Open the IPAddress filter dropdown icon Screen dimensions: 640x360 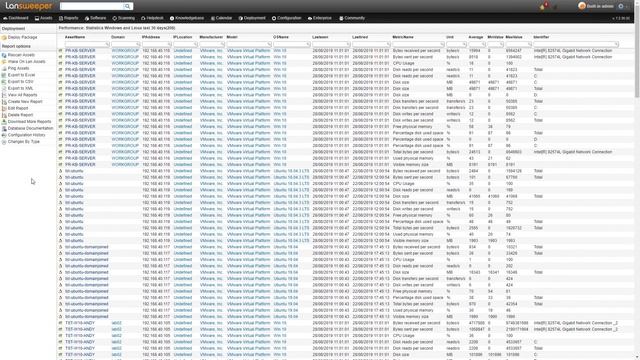(169, 44)
